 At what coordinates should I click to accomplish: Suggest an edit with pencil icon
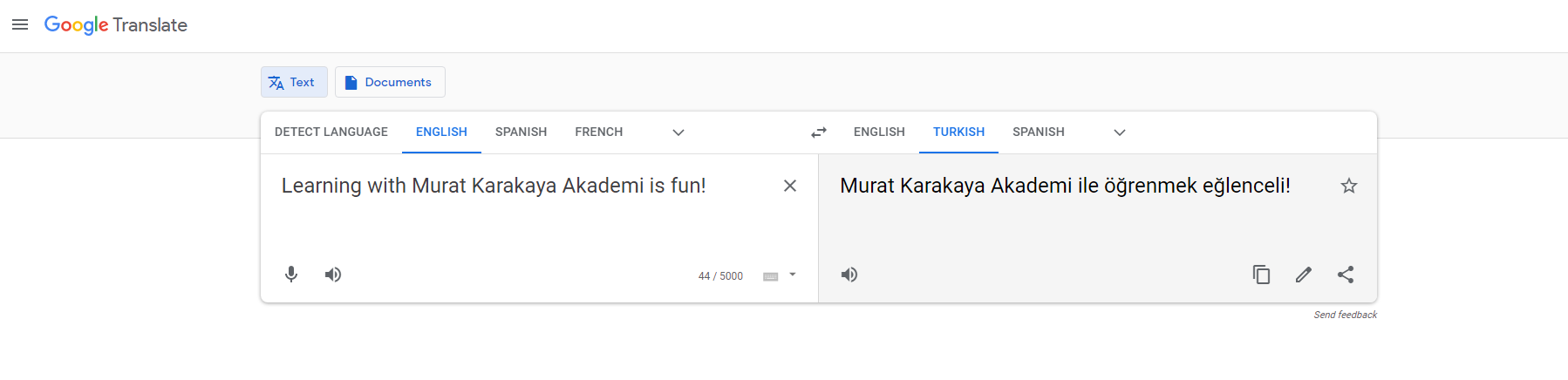1304,275
